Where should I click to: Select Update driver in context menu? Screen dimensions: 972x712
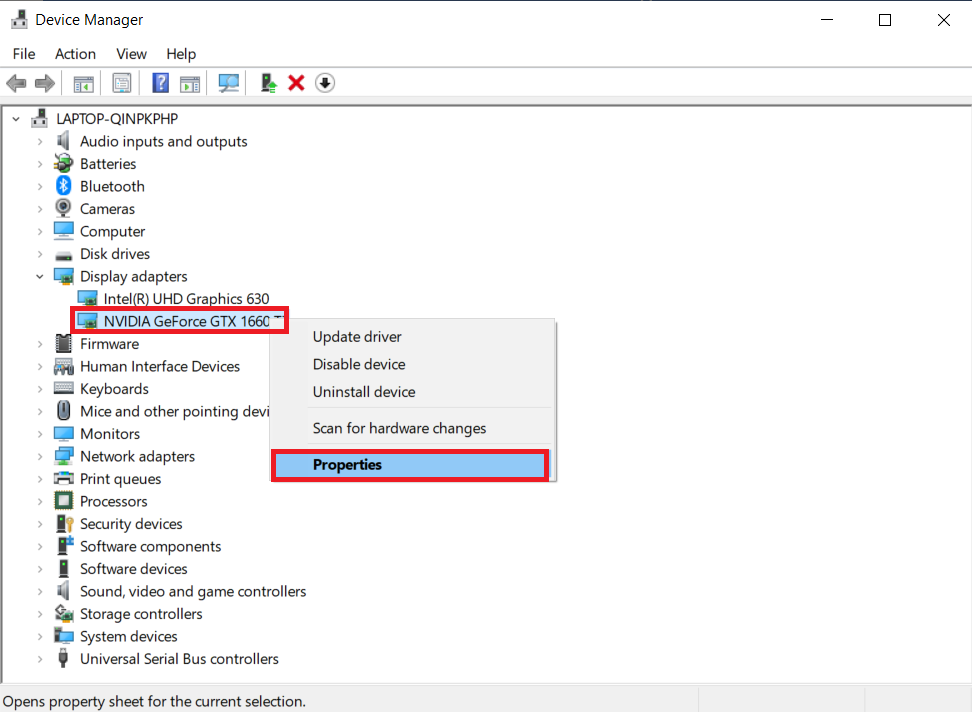[357, 337]
